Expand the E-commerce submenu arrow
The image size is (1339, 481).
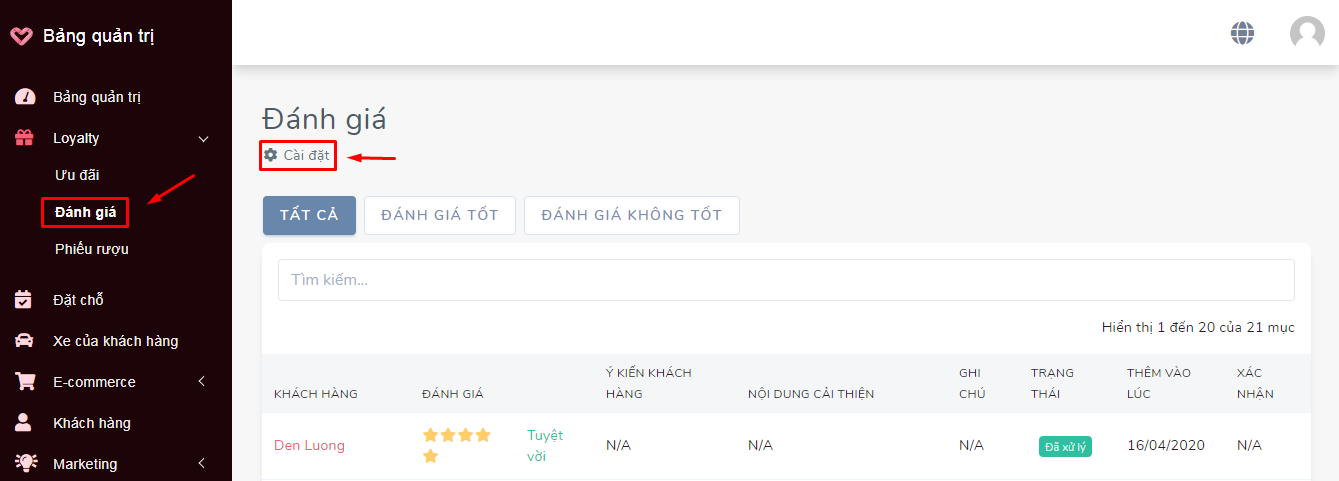[202, 382]
